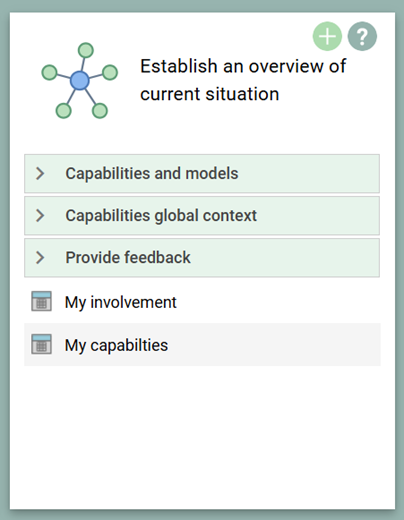Expand Capabilities global context using its chevron
Image resolution: width=404 pixels, height=520 pixels.
click(40, 215)
